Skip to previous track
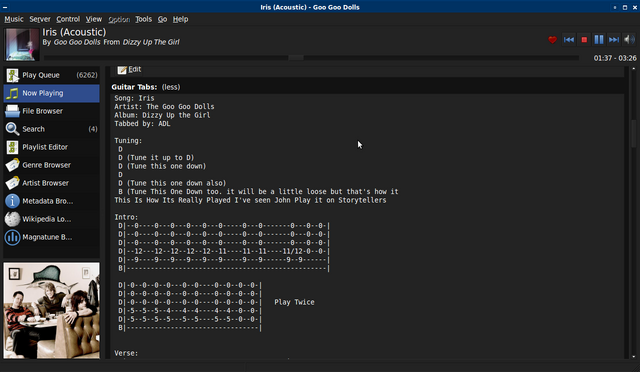Image resolution: width=640 pixels, height=372 pixels. (569, 40)
